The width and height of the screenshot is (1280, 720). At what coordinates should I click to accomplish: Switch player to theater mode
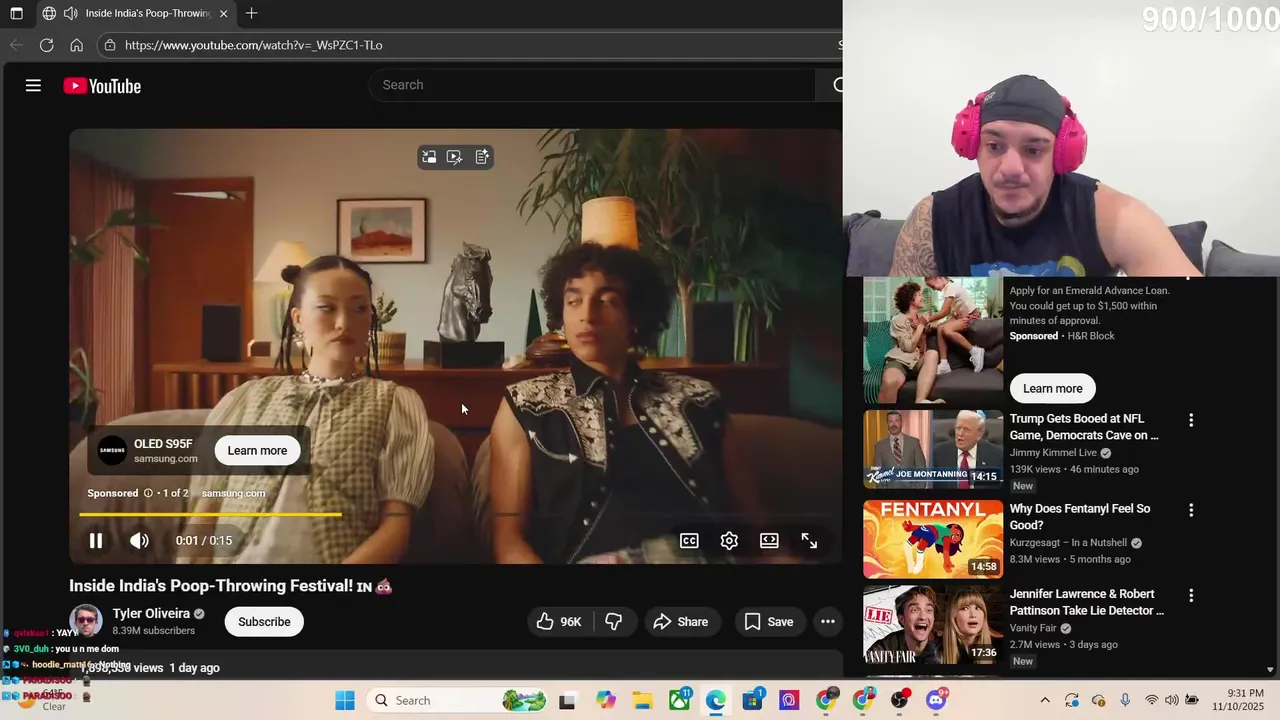coord(769,541)
